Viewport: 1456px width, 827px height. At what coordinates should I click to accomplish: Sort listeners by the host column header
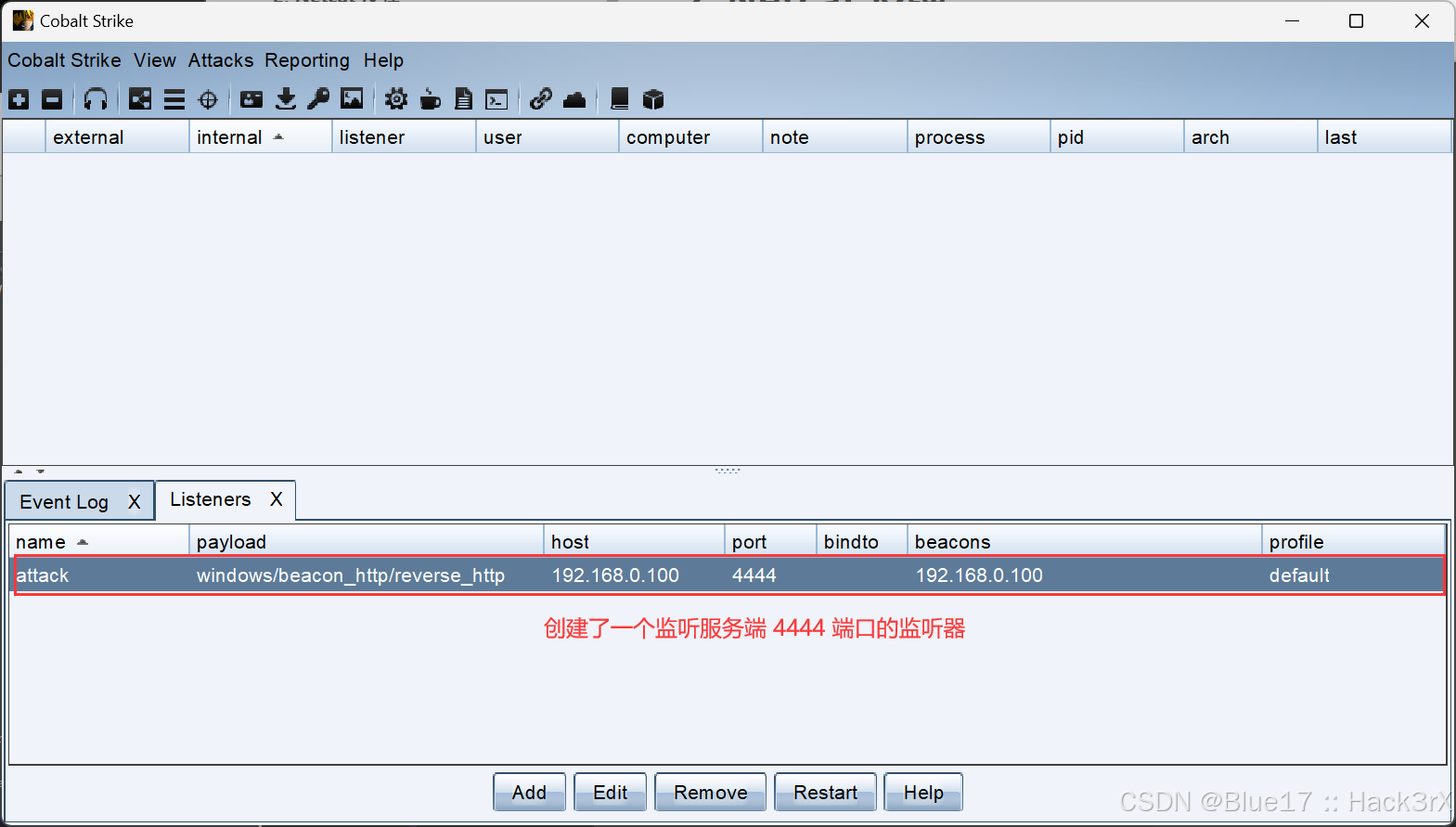tap(634, 541)
